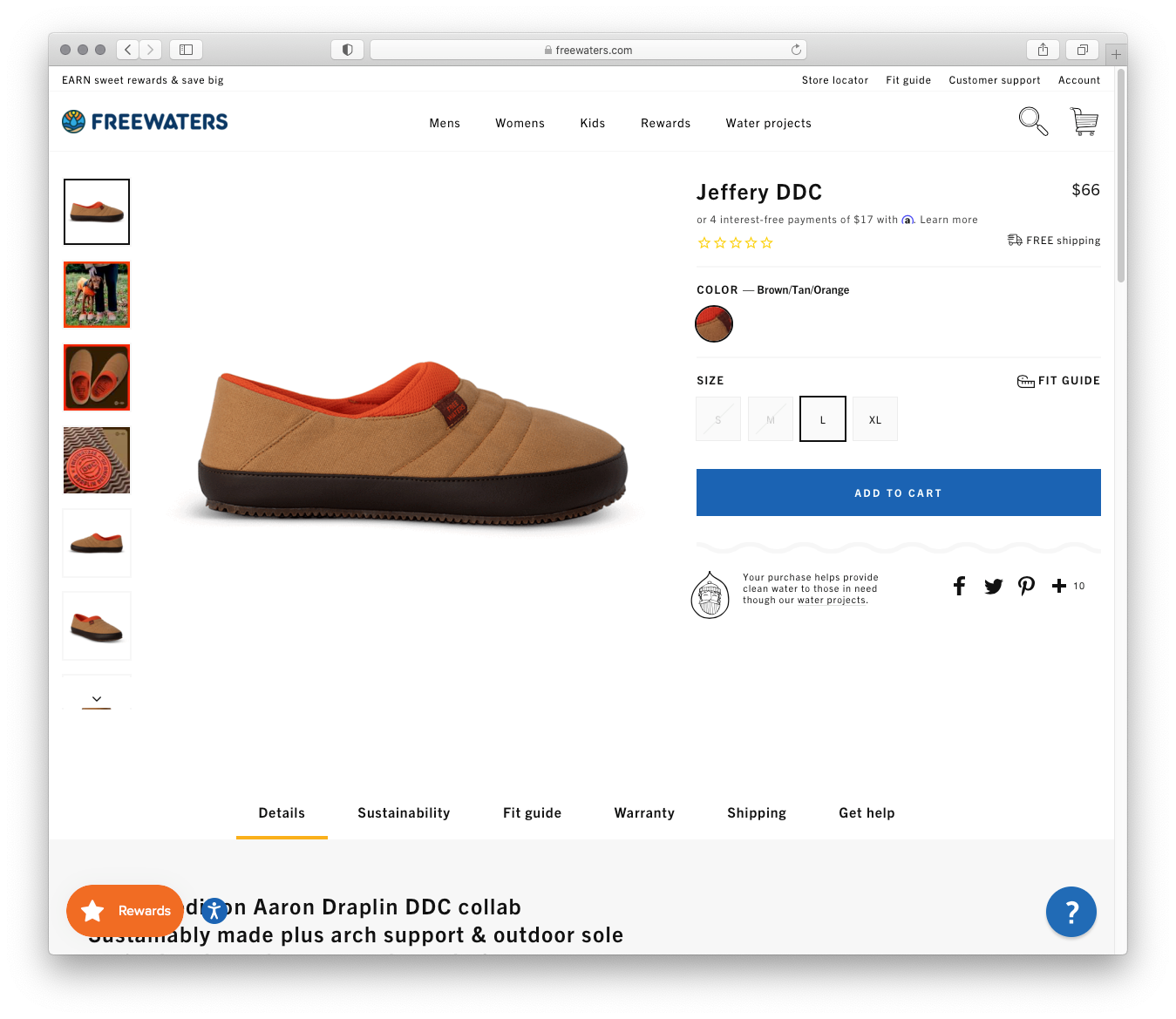
Task: Select thumbnail with dog and person
Action: pos(97,295)
